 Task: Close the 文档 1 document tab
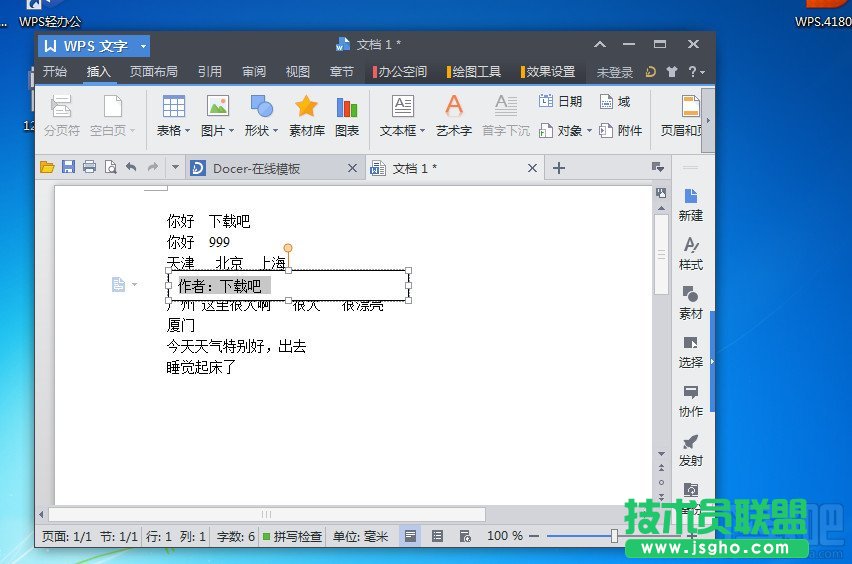click(x=532, y=168)
